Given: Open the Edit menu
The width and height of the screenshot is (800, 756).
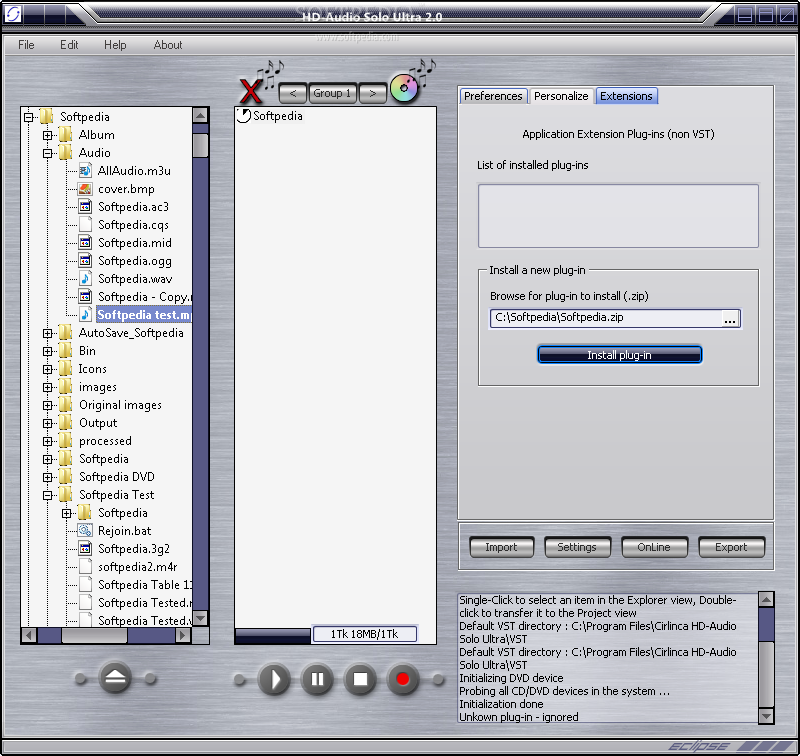Looking at the screenshot, I should pos(69,45).
